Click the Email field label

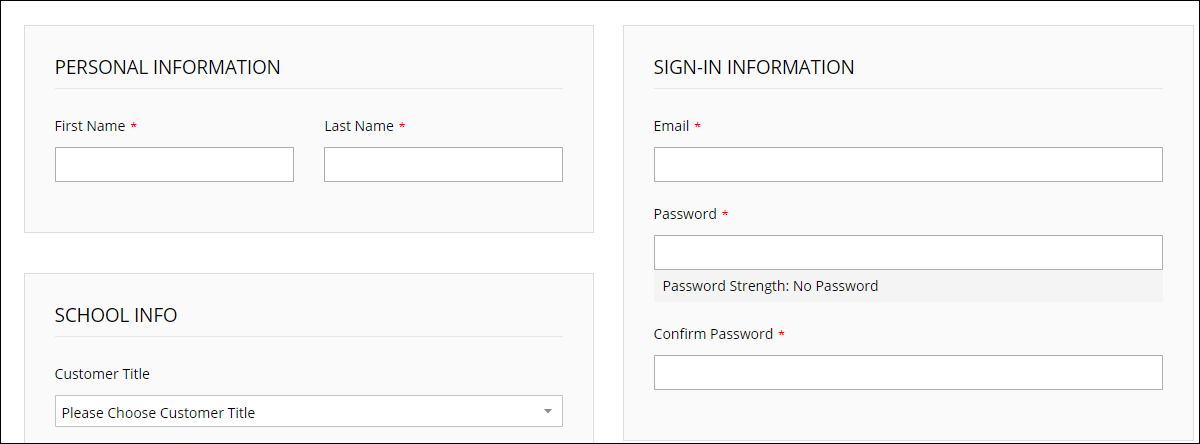pyautogui.click(x=671, y=126)
